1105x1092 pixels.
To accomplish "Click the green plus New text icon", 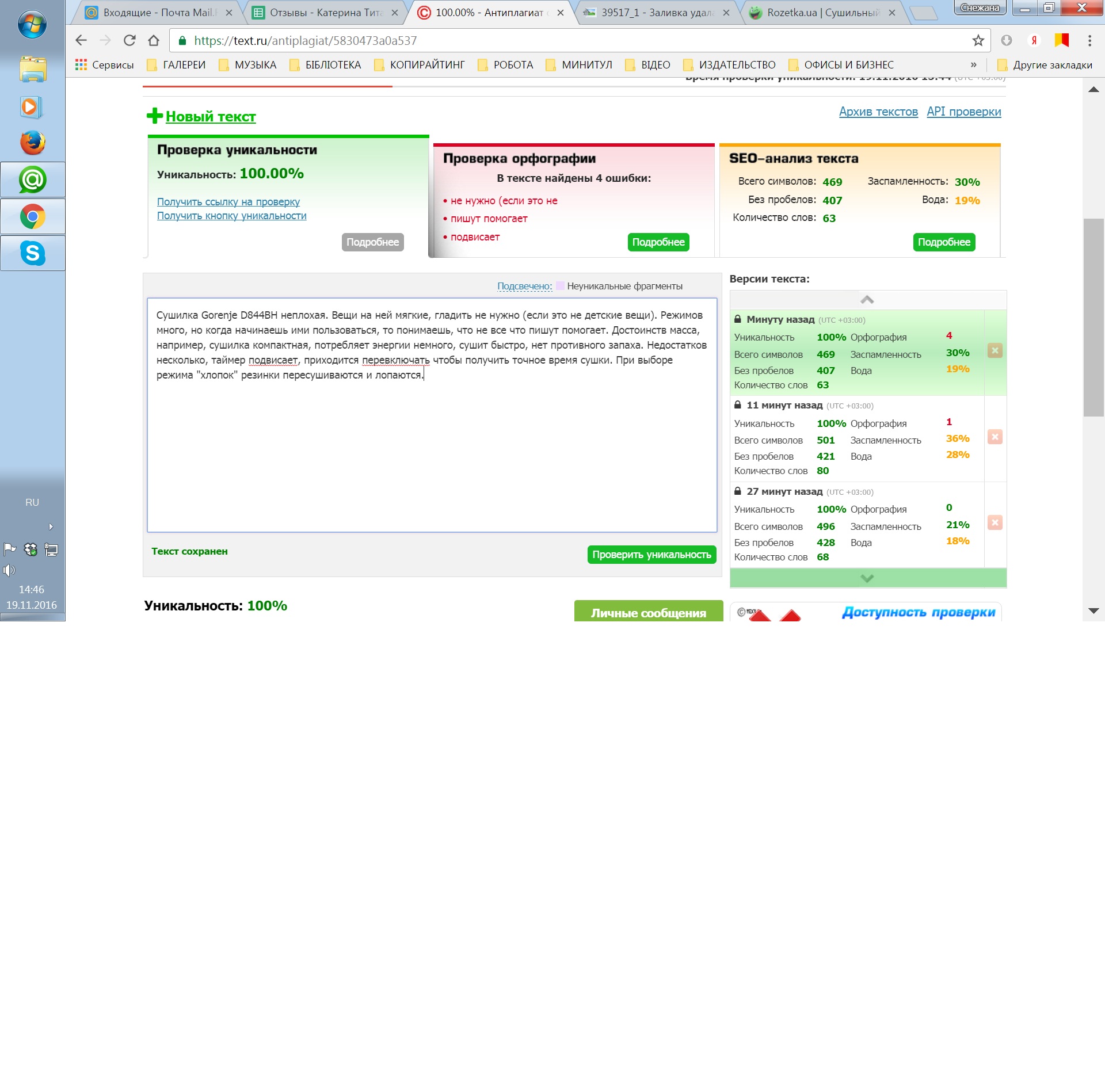I will click(x=154, y=116).
